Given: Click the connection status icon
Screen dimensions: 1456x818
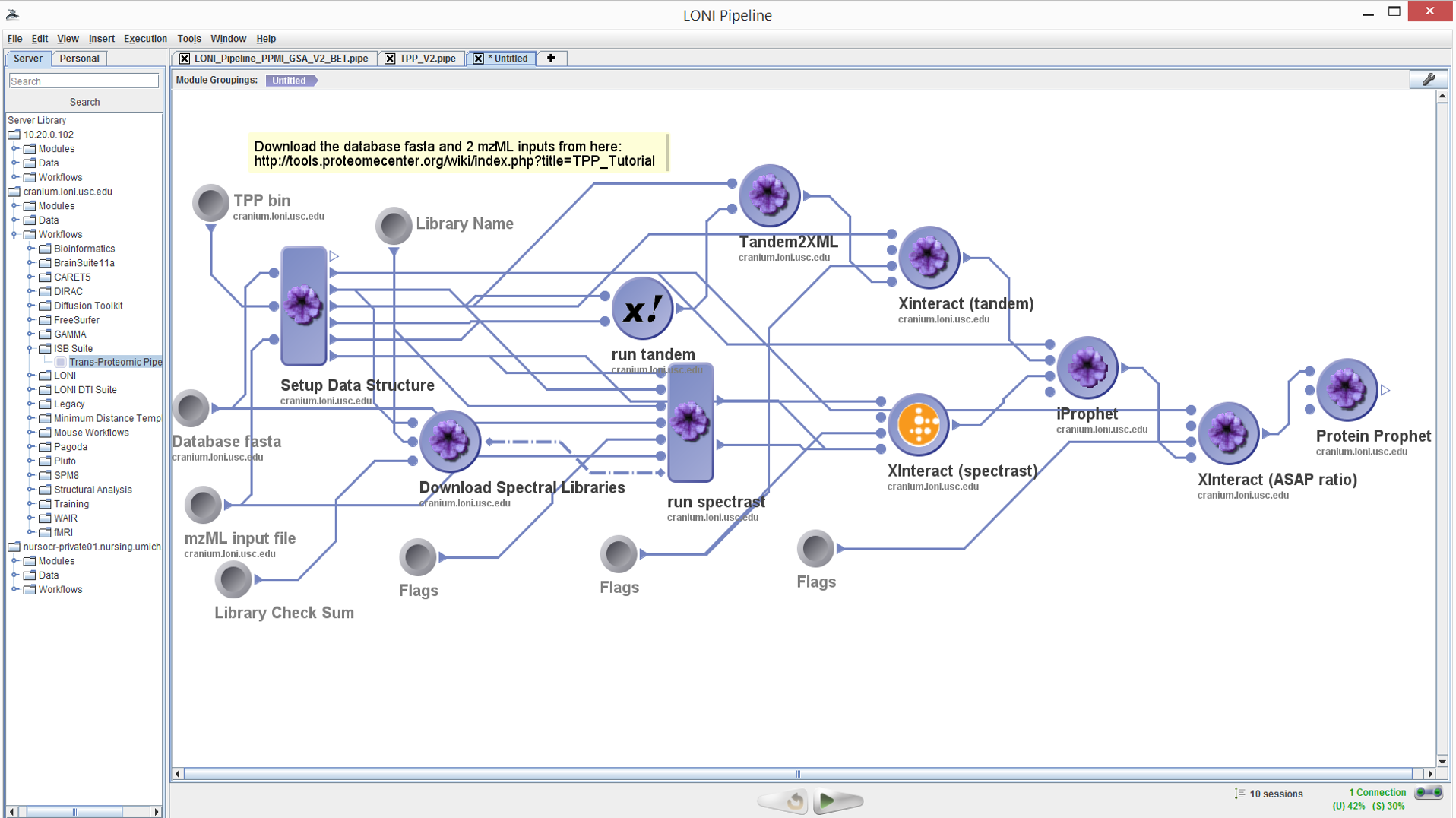Looking at the screenshot, I should click(x=1429, y=793).
